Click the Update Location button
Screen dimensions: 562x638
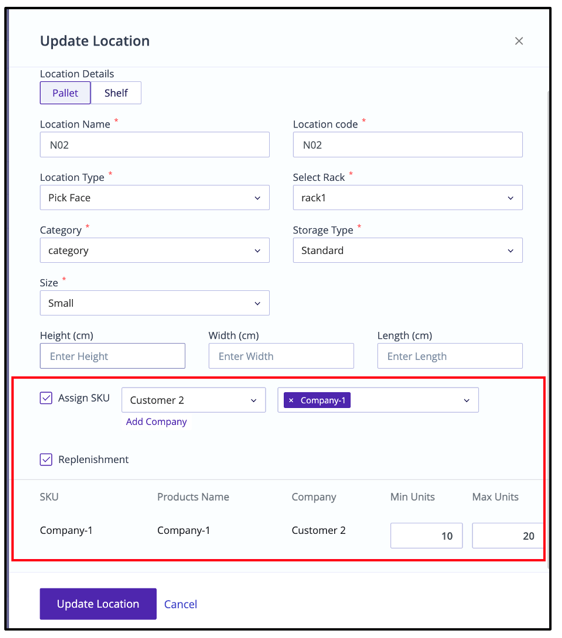pyautogui.click(x=98, y=604)
